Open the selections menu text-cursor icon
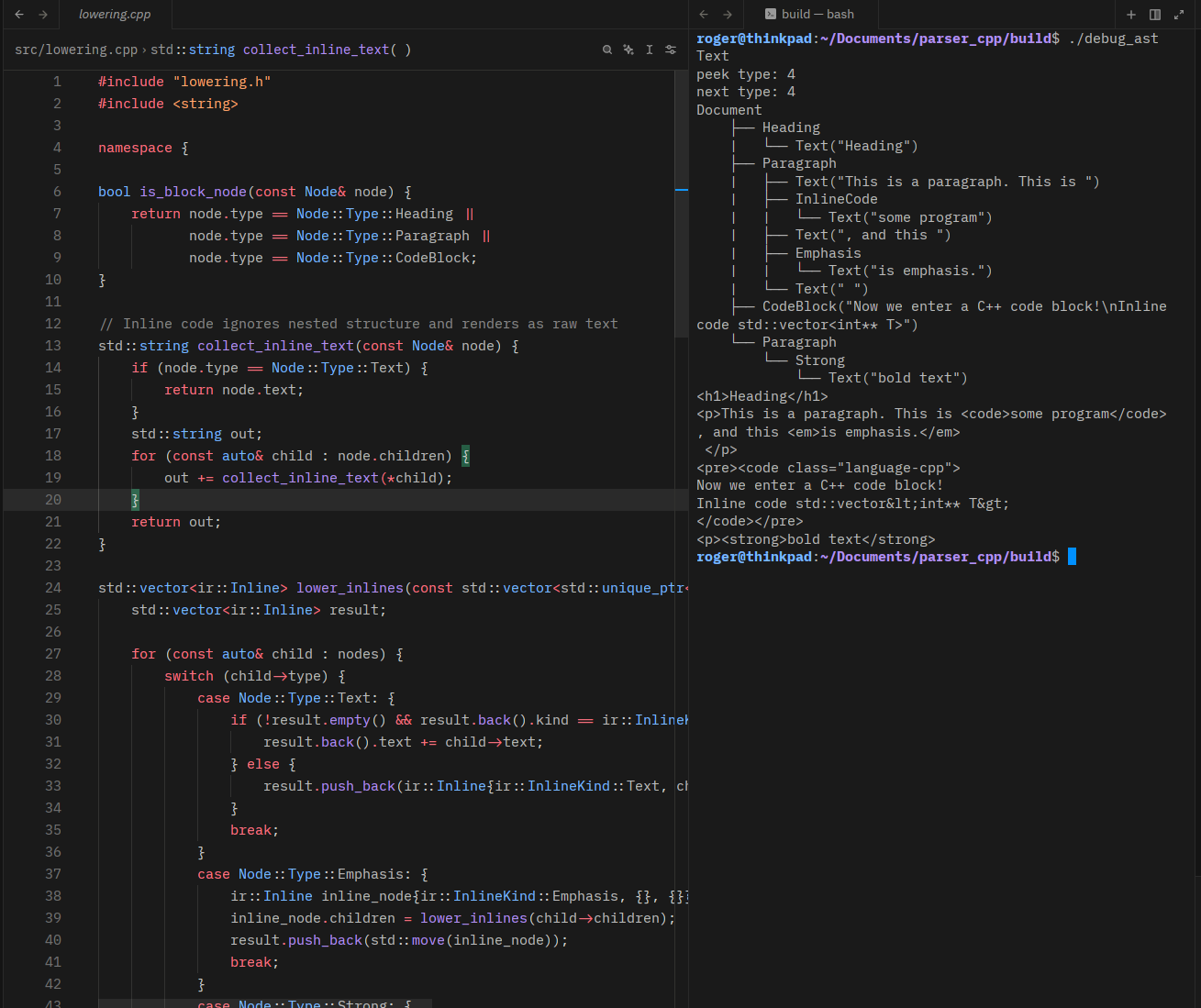 650,50
